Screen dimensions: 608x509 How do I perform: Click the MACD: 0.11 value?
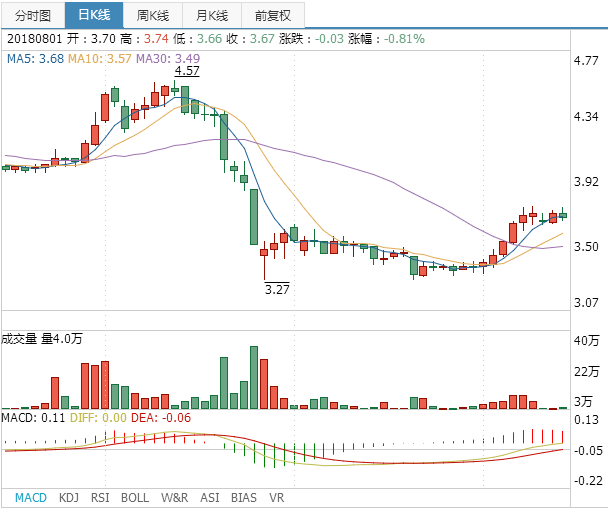pos(33,418)
